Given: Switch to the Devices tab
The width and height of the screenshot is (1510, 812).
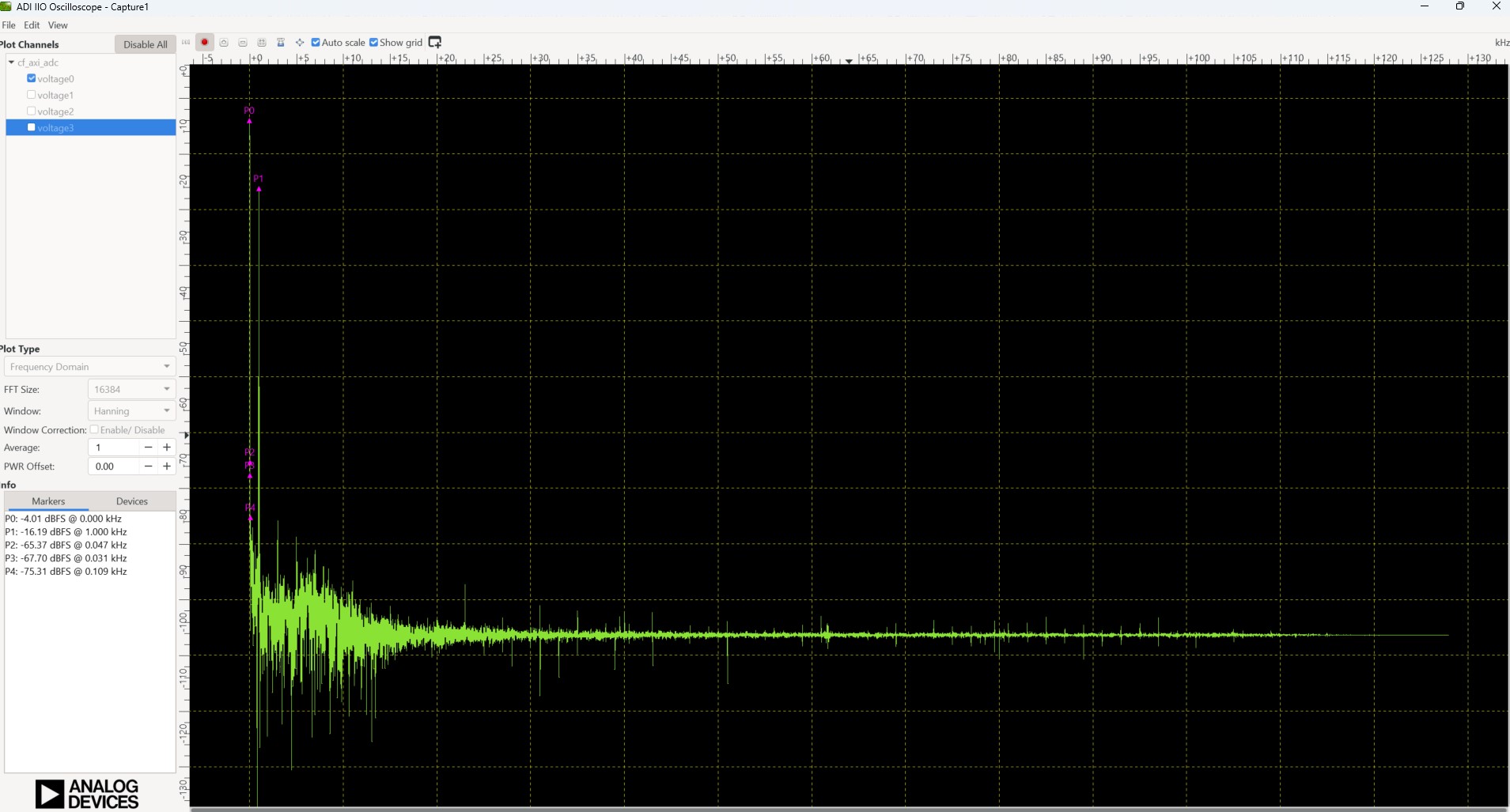Looking at the screenshot, I should [132, 501].
